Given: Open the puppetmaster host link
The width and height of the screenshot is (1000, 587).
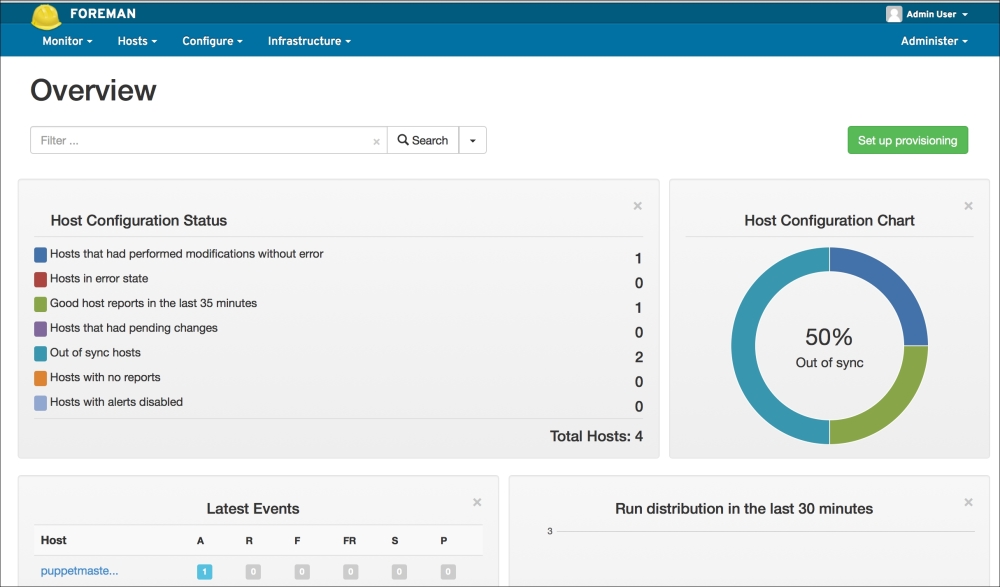Looking at the screenshot, I should (x=79, y=571).
